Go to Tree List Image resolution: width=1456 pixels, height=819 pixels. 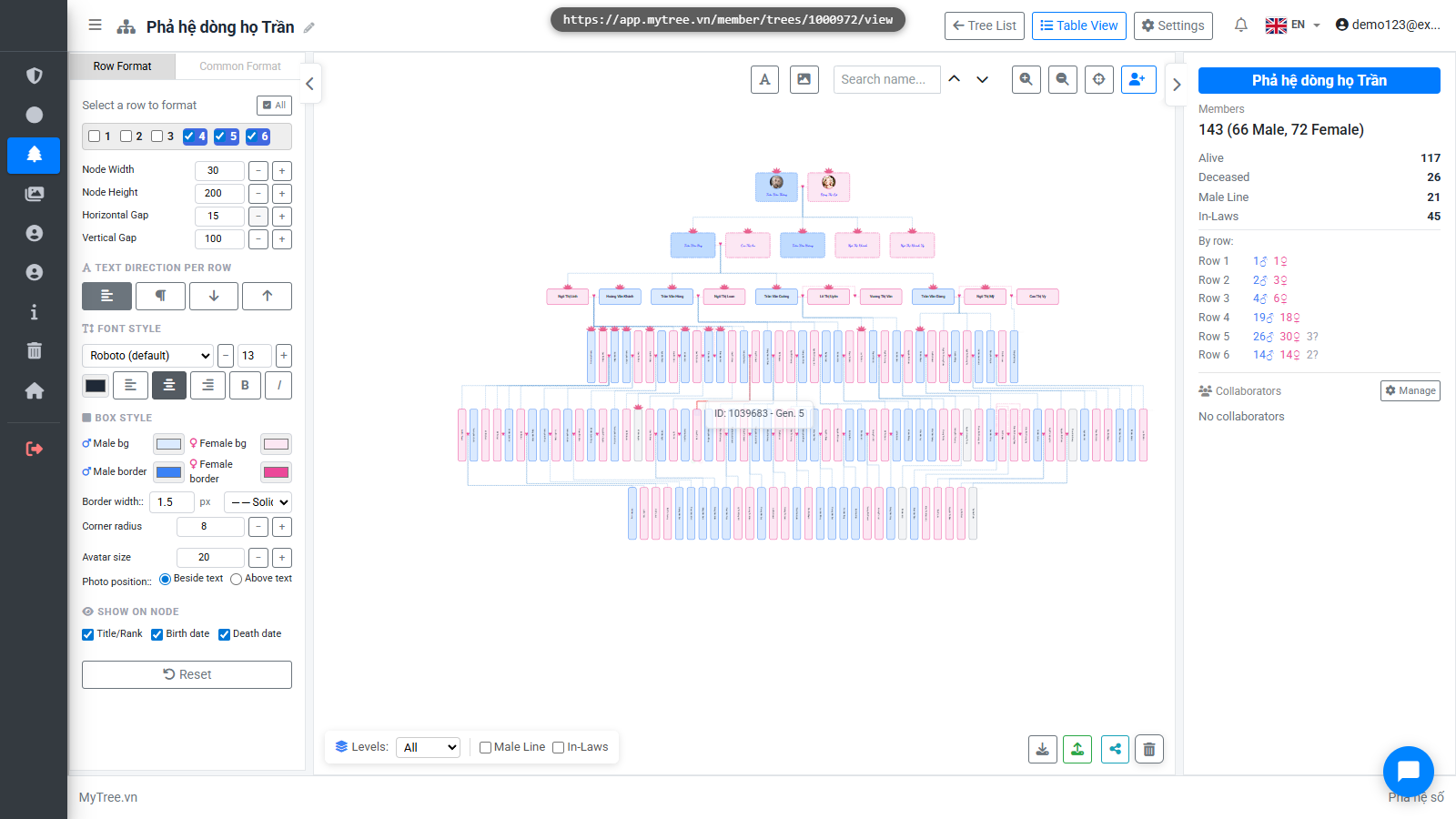point(985,25)
